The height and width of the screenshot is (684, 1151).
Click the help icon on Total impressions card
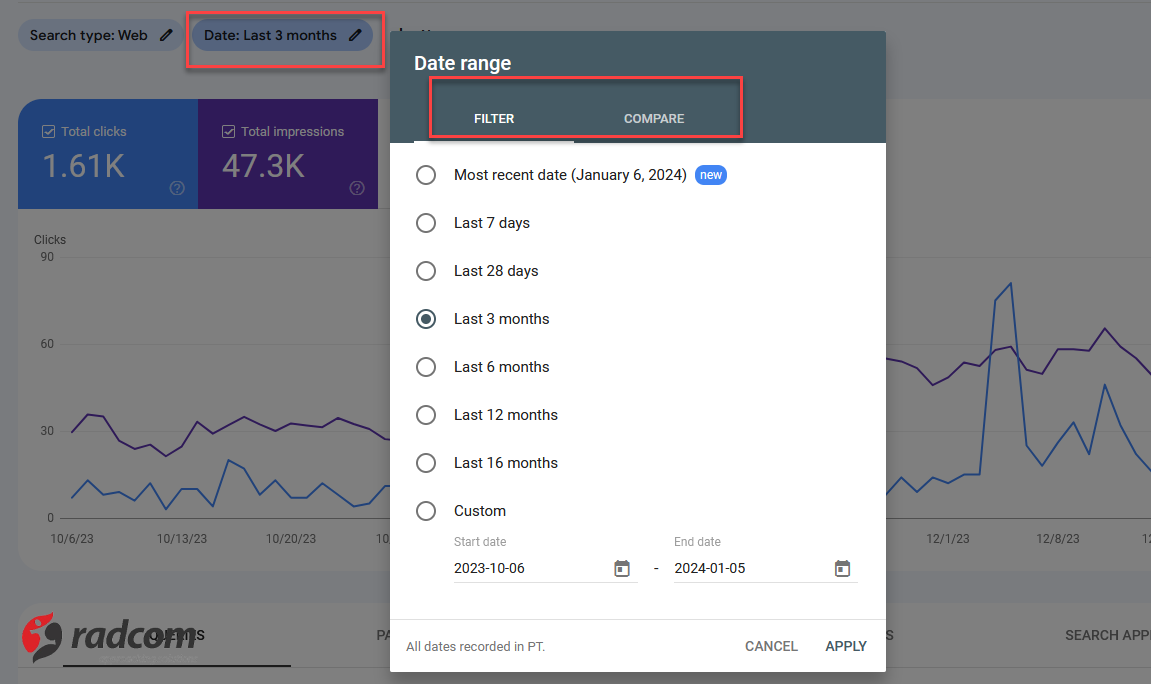click(357, 188)
